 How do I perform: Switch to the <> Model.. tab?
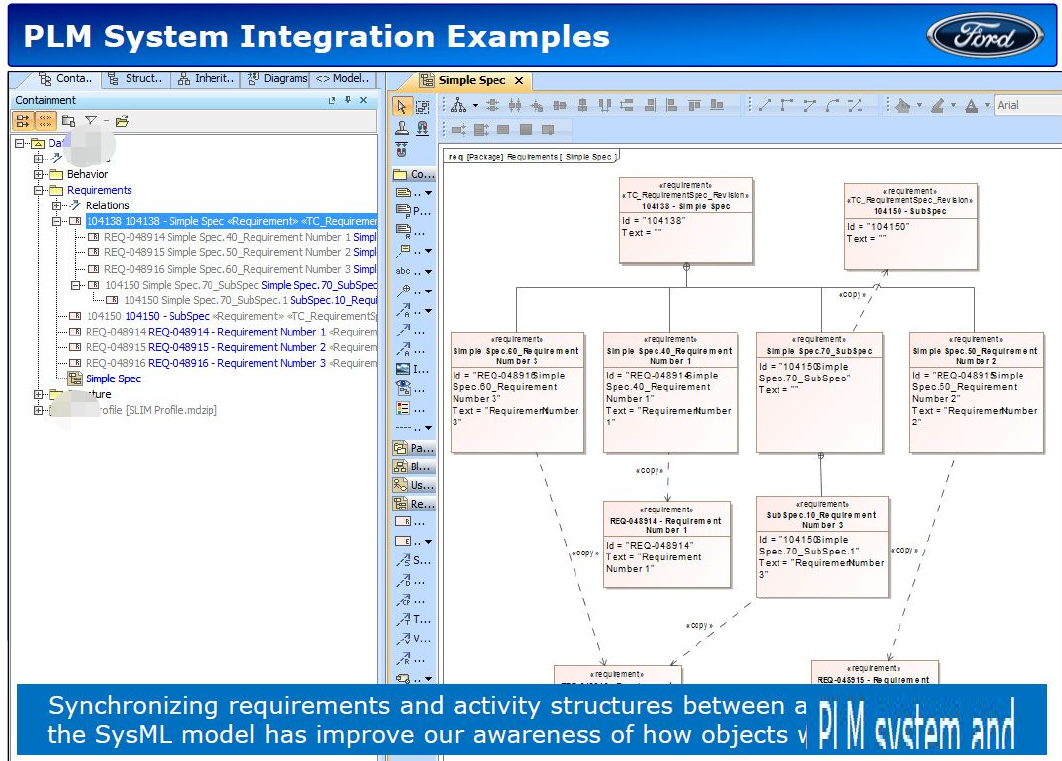click(343, 79)
